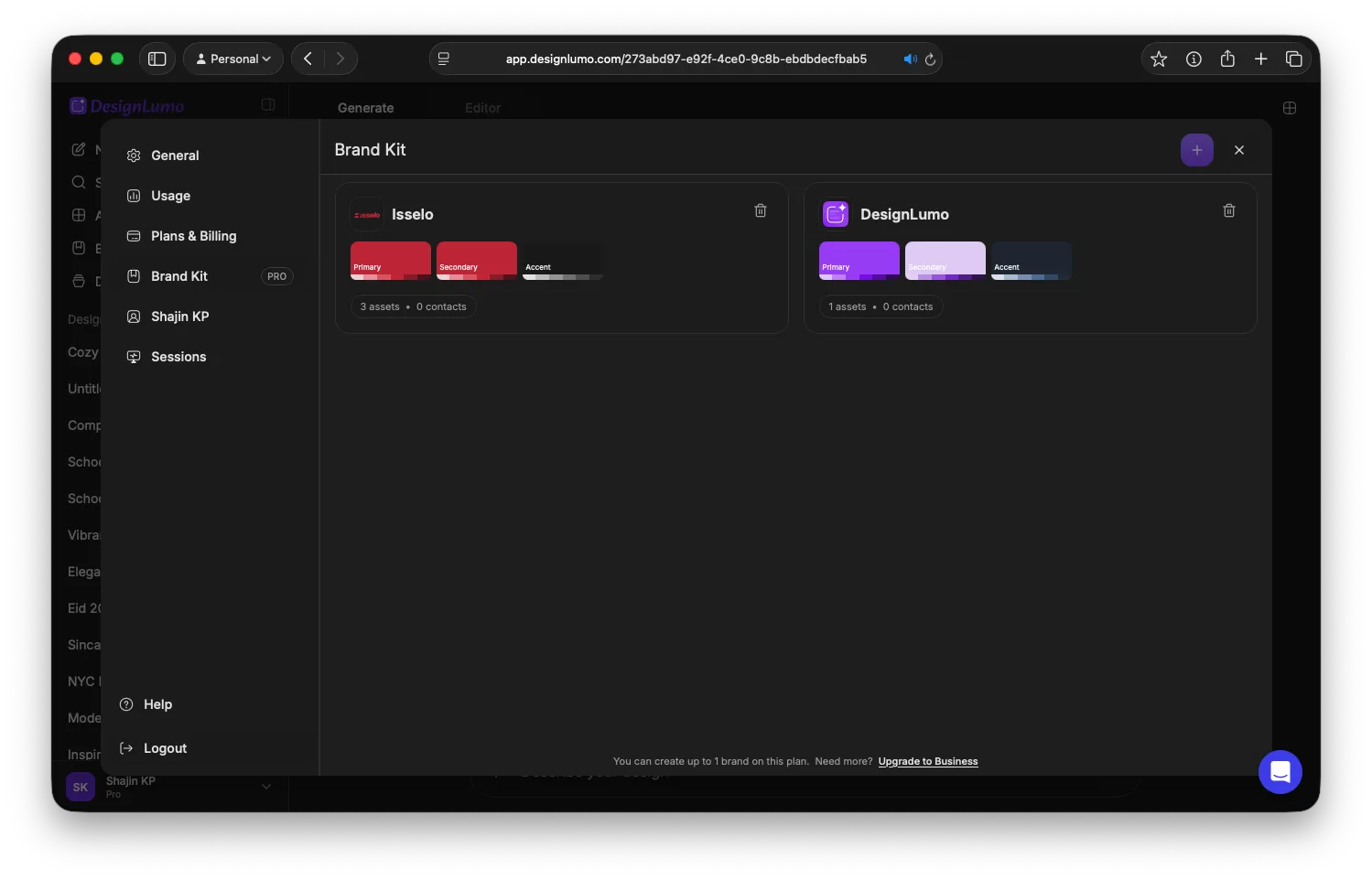The image size is (1372, 880).
Task: Go forward in browser history
Action: pos(340,59)
